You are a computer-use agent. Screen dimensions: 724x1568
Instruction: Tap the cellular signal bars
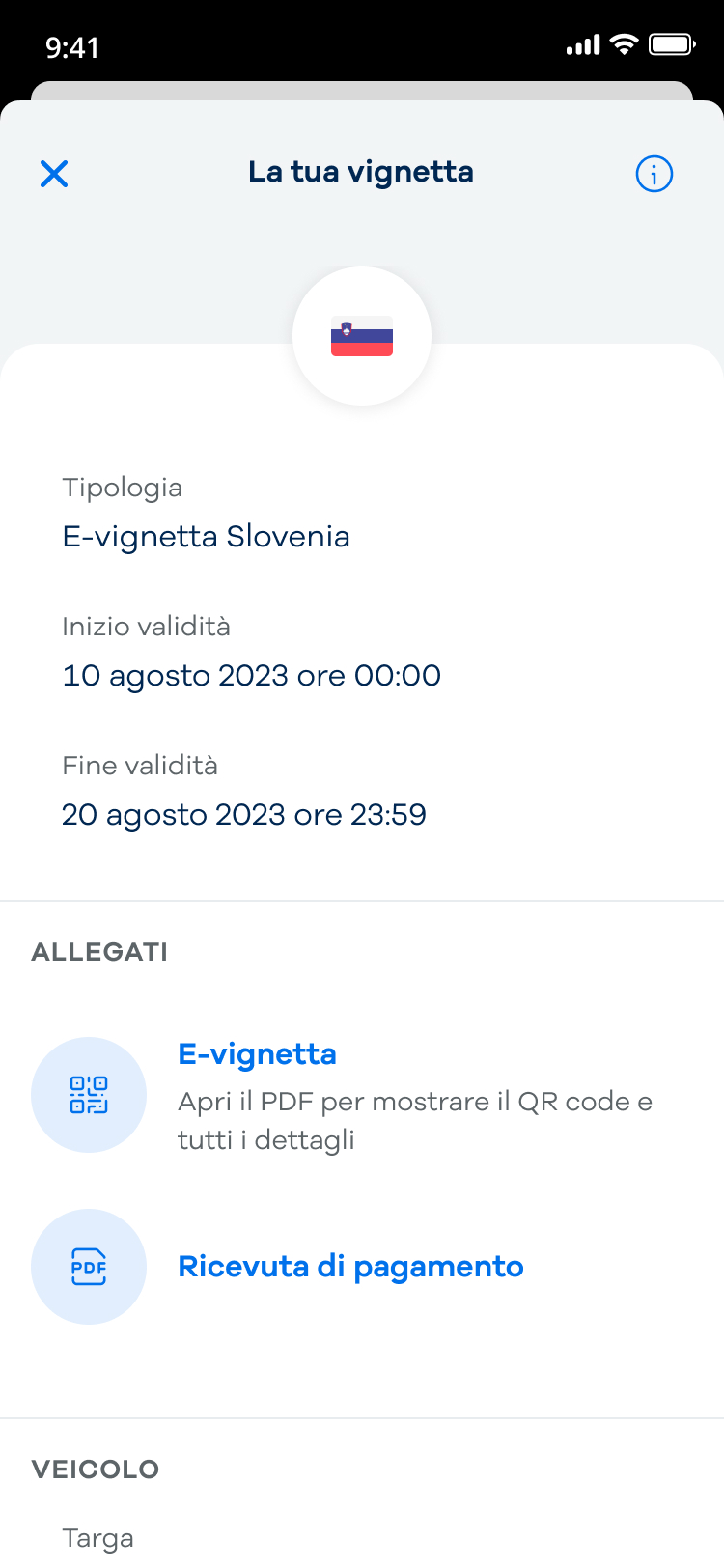click(583, 45)
